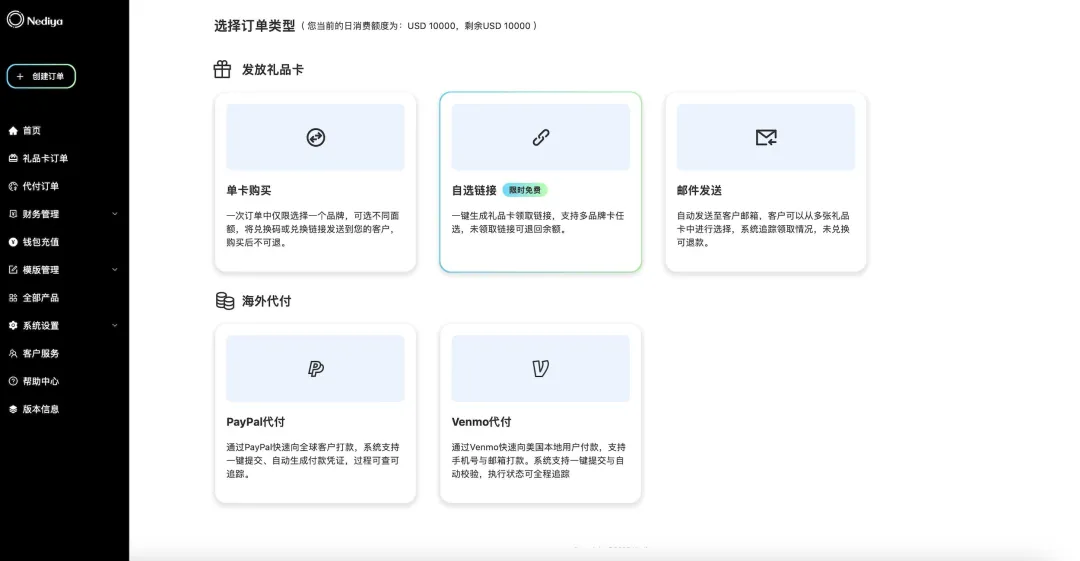Select the 单卡购买 card title
The width and height of the screenshot is (1080, 561).
coord(249,190)
